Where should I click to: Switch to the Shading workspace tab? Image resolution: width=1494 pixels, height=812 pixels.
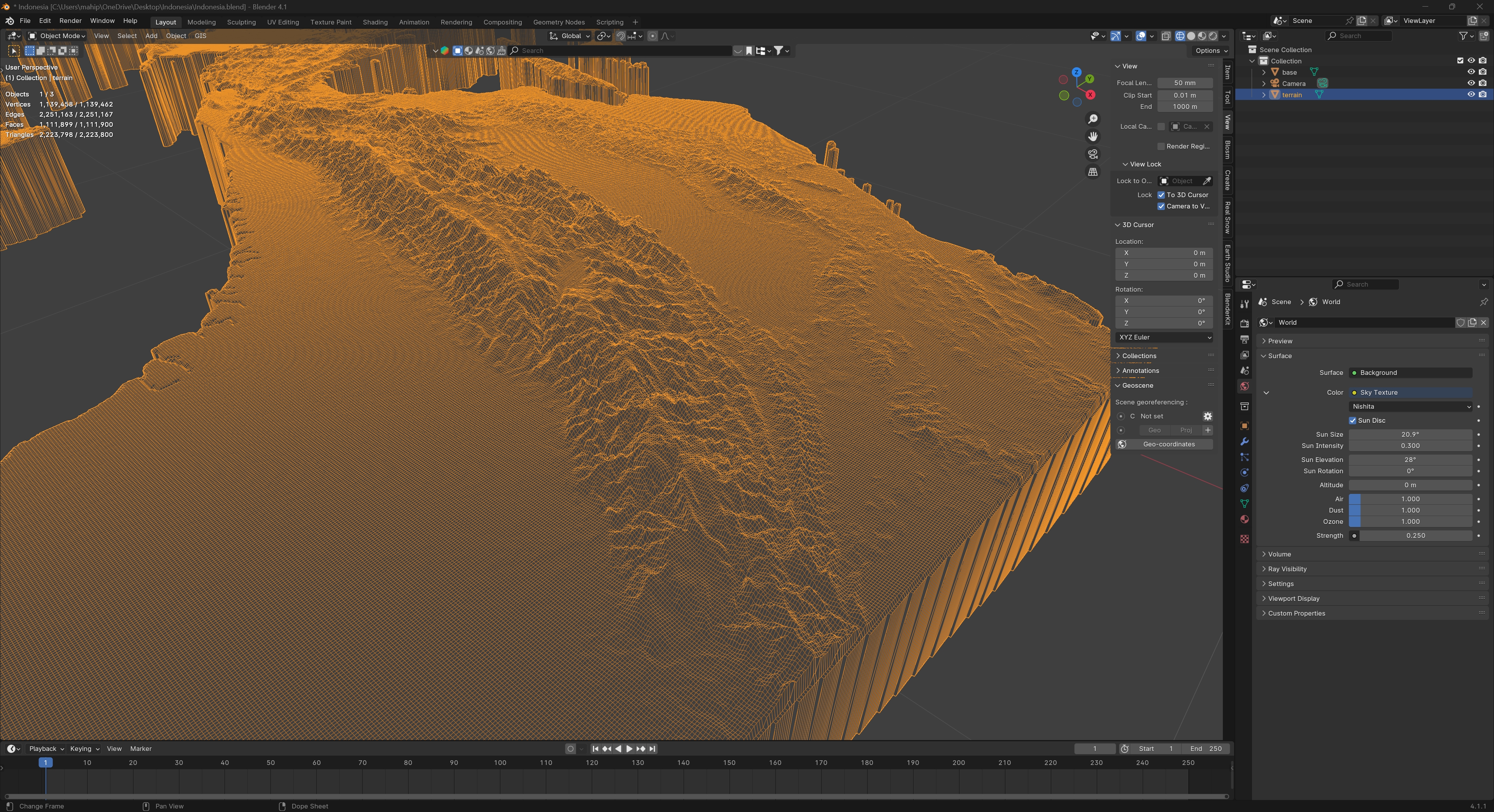(x=375, y=22)
